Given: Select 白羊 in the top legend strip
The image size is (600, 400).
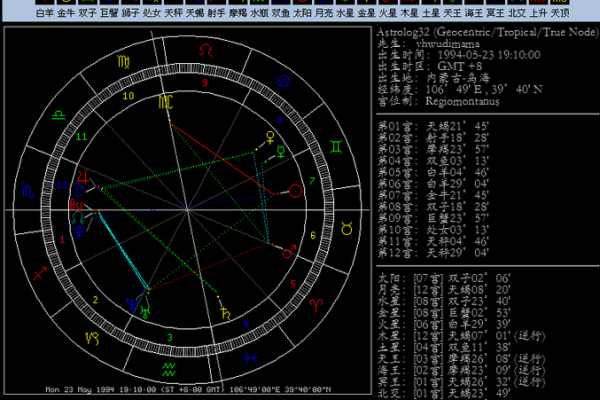Looking at the screenshot, I should [45, 14].
